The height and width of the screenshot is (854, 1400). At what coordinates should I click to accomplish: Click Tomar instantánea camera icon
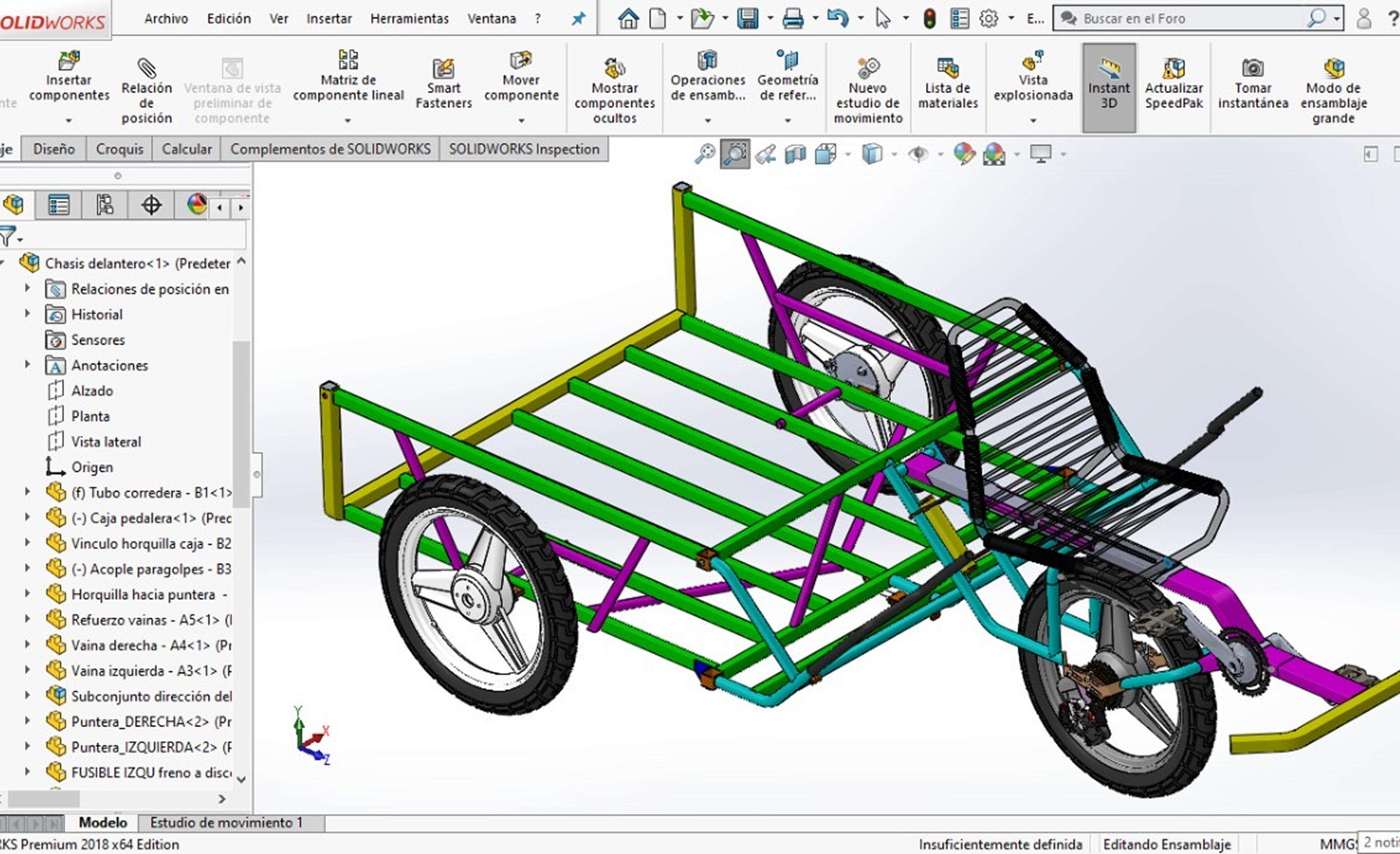pyautogui.click(x=1253, y=68)
